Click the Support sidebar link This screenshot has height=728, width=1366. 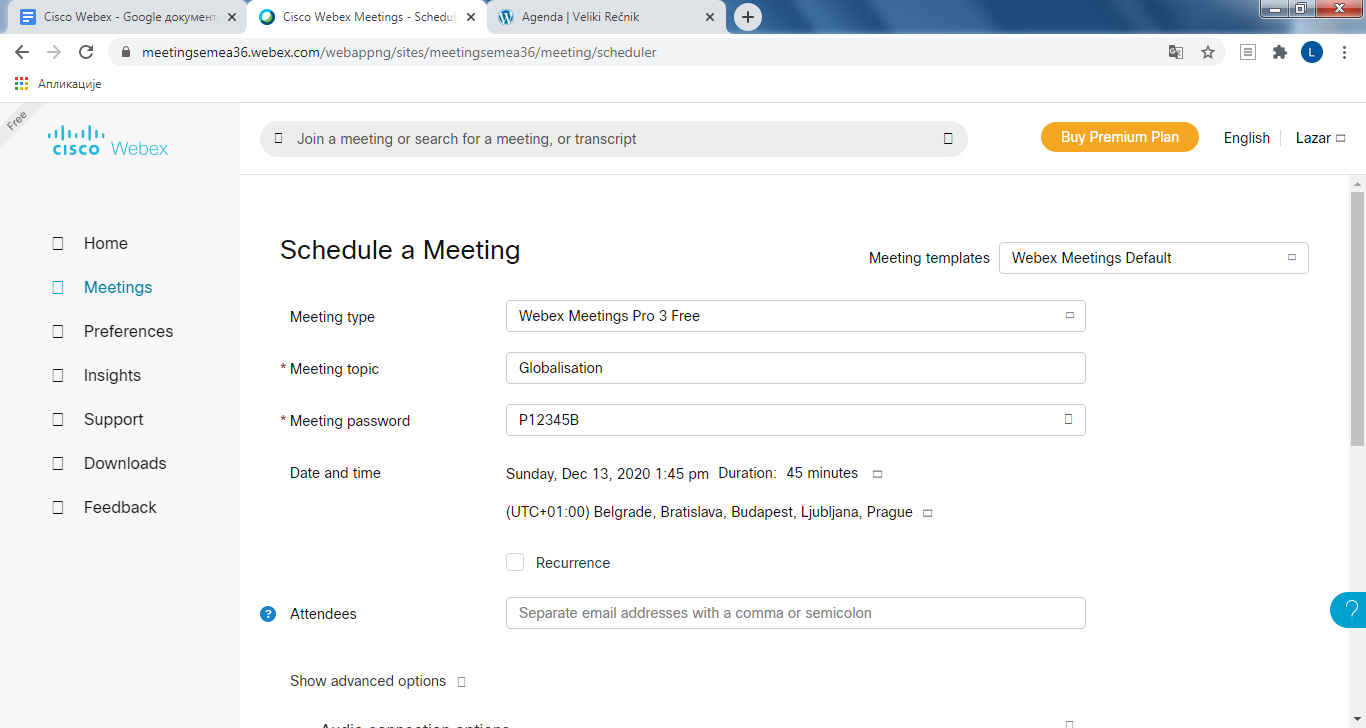click(113, 419)
